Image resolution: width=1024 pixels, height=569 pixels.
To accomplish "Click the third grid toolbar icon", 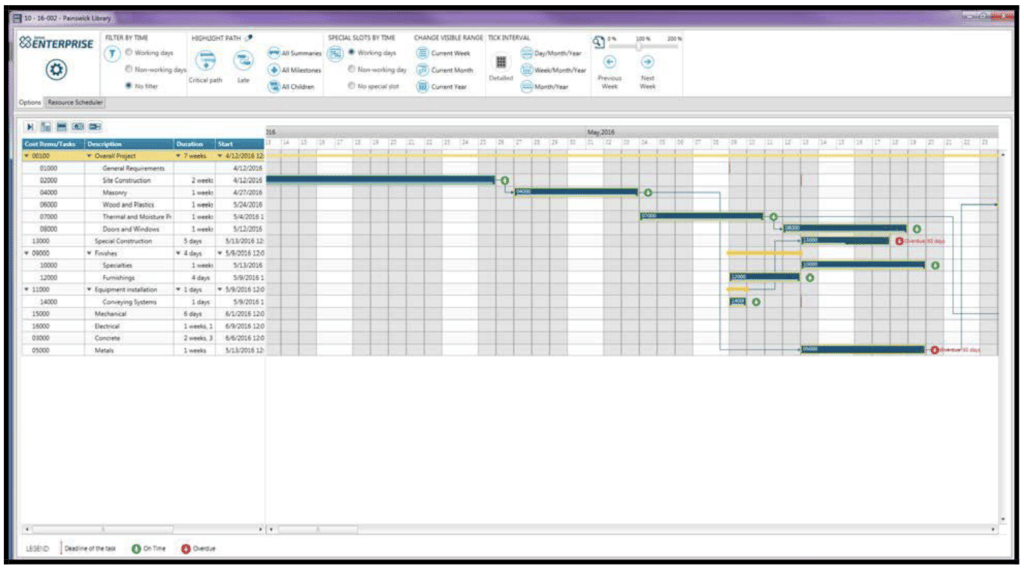I will [61, 127].
